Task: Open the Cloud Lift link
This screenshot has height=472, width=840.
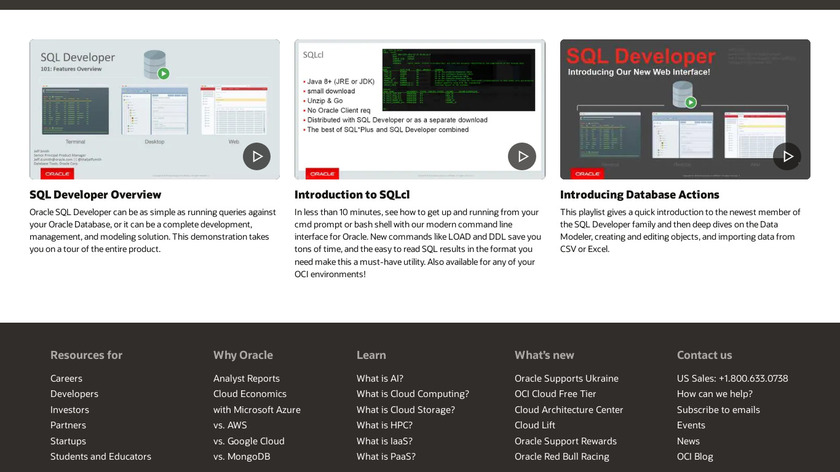Action: tap(535, 425)
